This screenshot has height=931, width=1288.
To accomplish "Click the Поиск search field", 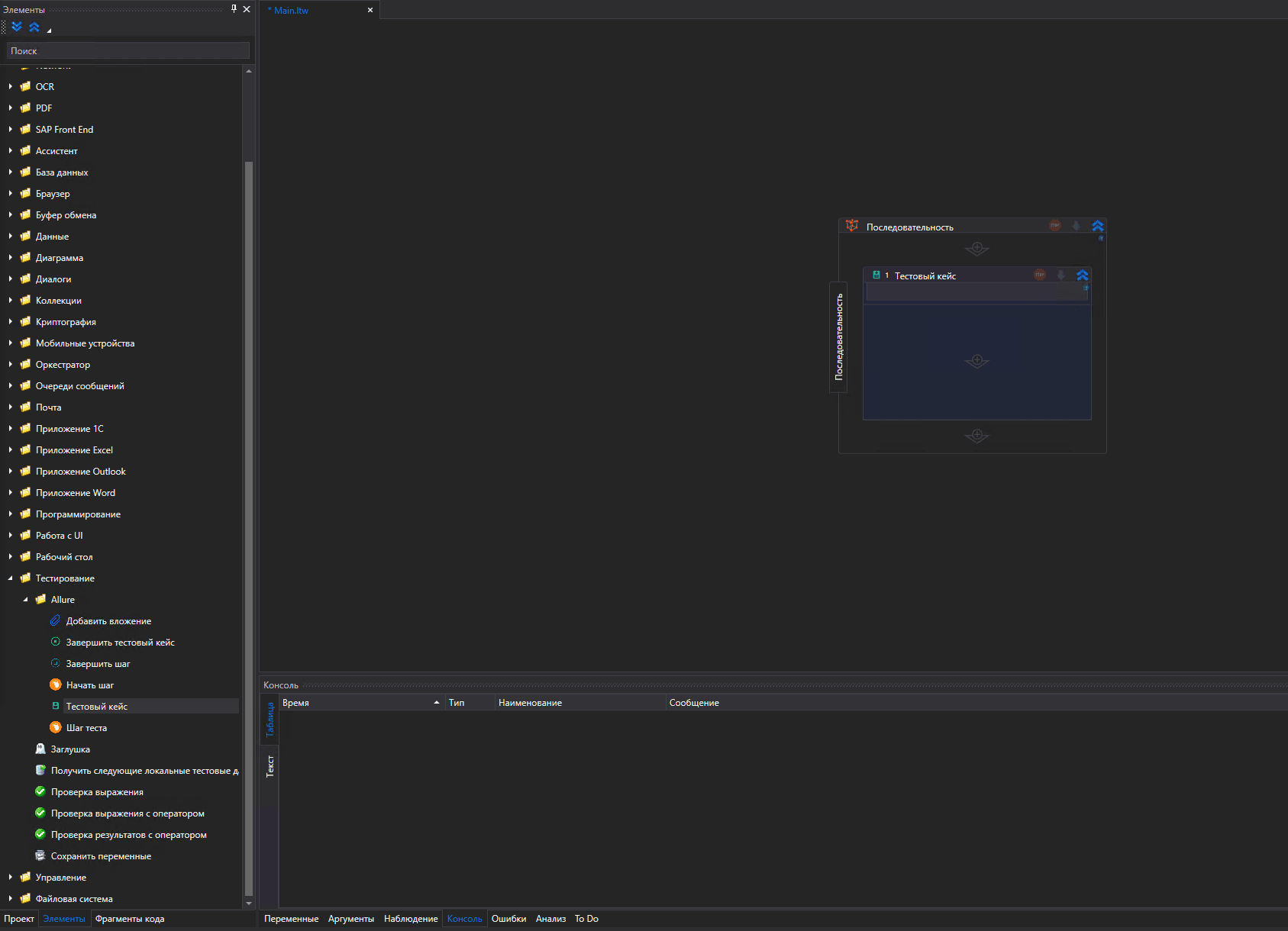I will click(x=128, y=51).
